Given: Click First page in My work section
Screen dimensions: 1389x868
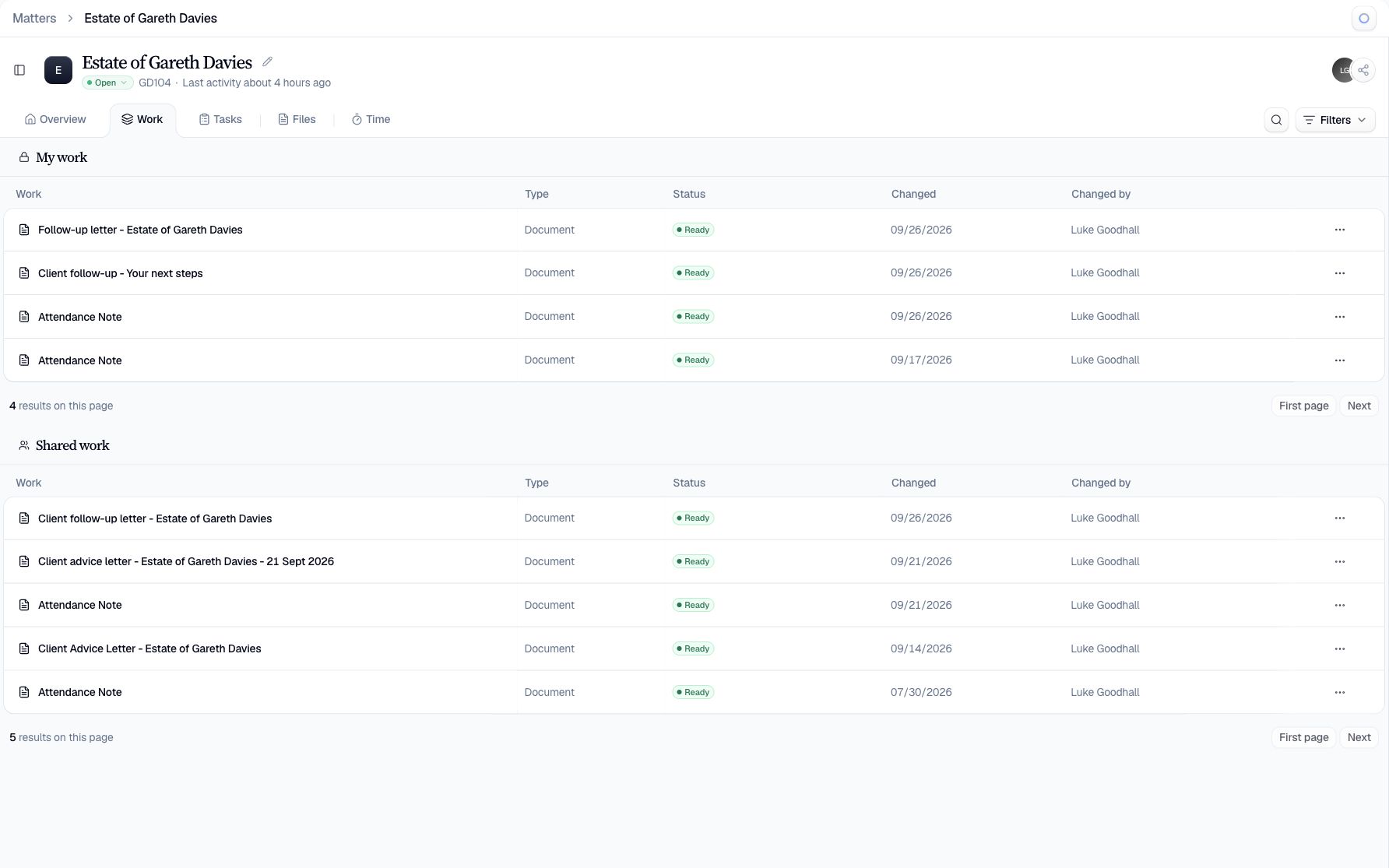Looking at the screenshot, I should pos(1303,406).
